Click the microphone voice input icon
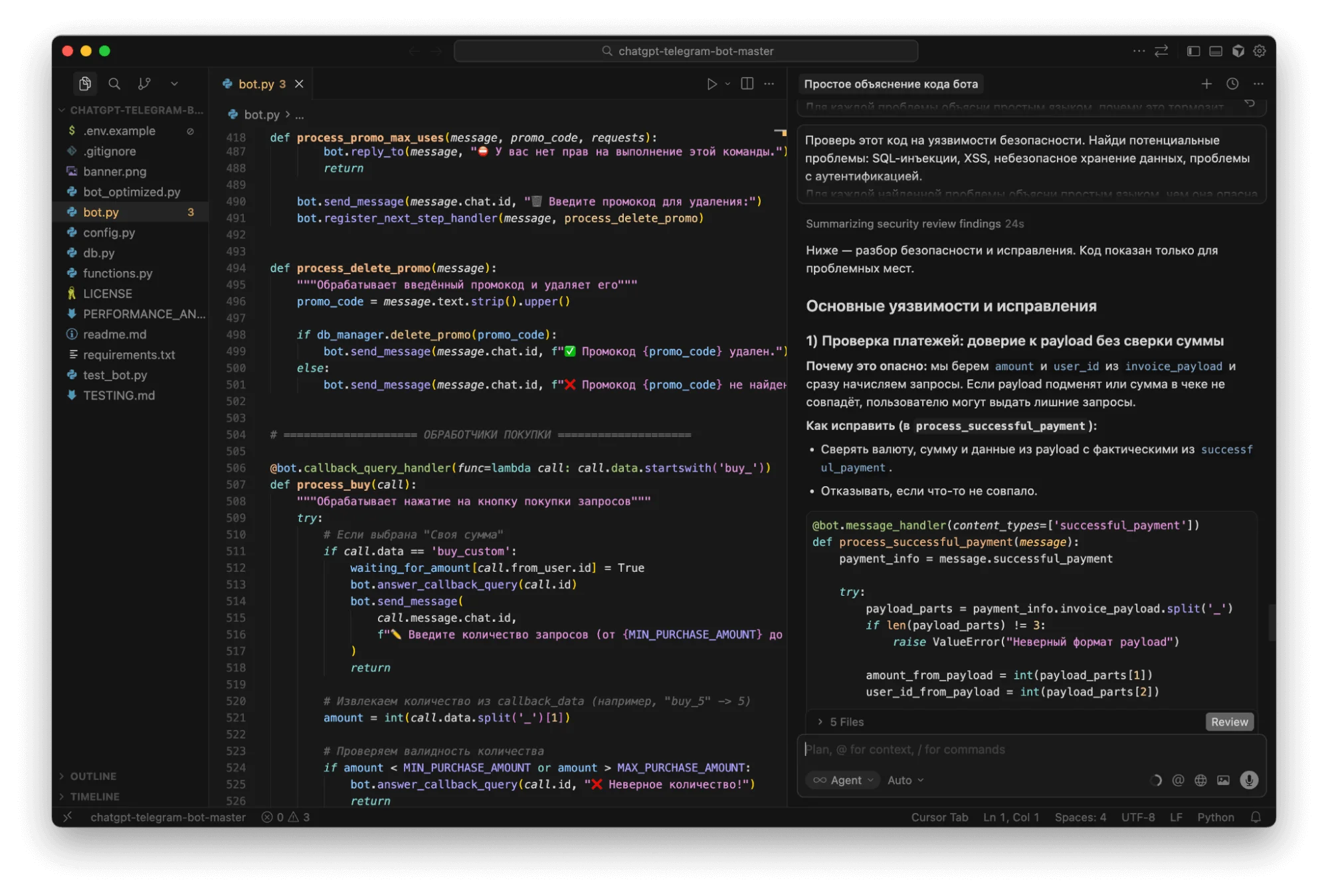Screen dimensions: 1328x896 [1249, 780]
